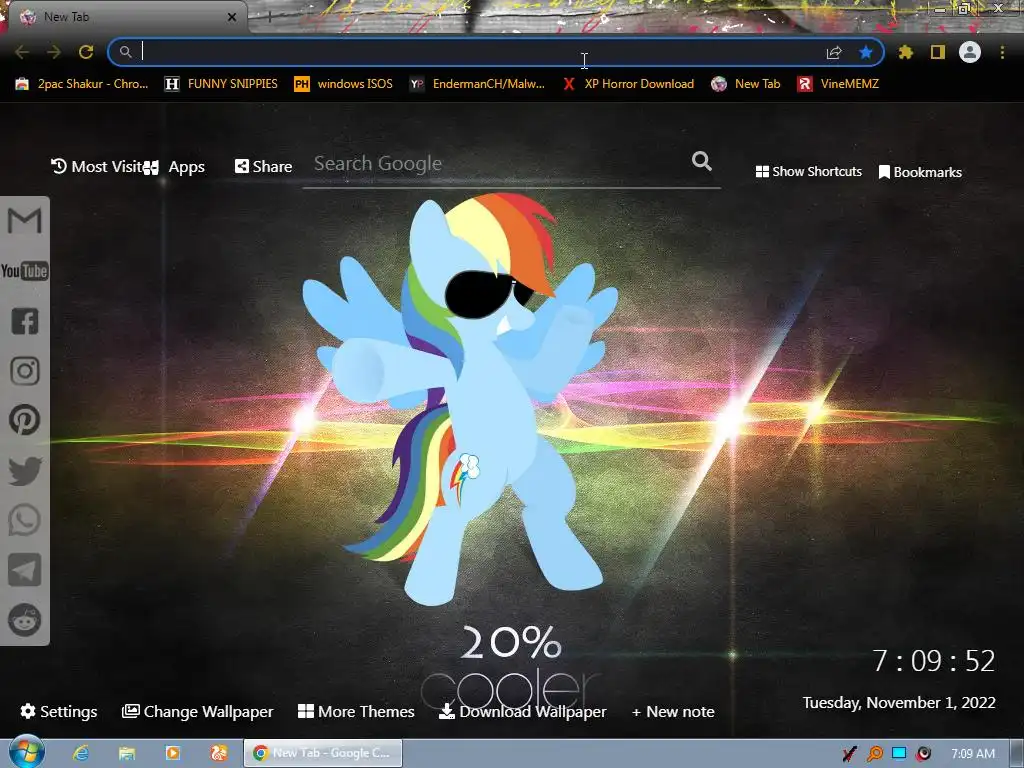Go forward in browser history
The width and height of the screenshot is (1024, 768).
point(54,52)
